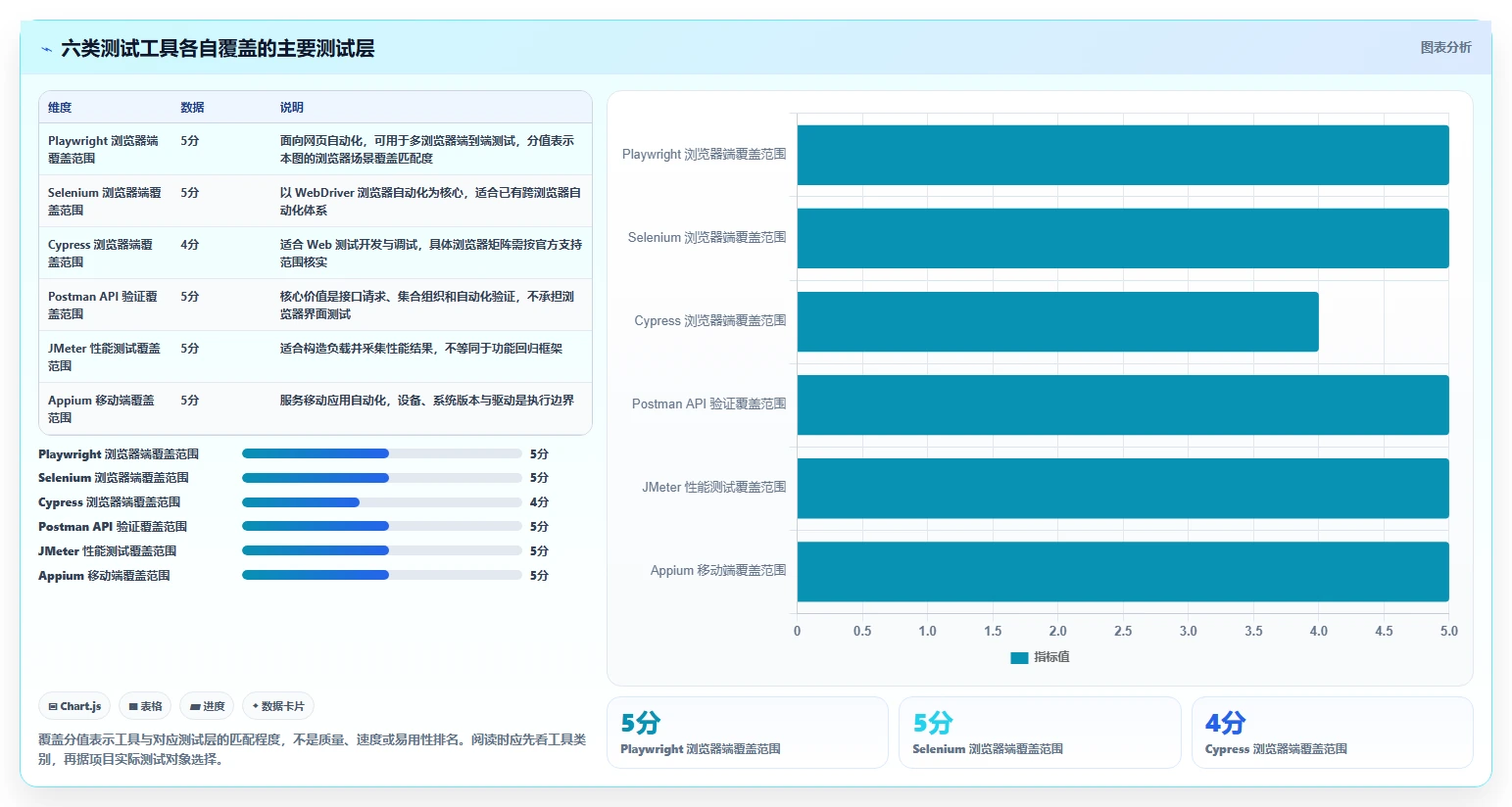Click the Playwright y-axis label in chart
Viewport: 1512px width, 807px height.
(x=704, y=154)
